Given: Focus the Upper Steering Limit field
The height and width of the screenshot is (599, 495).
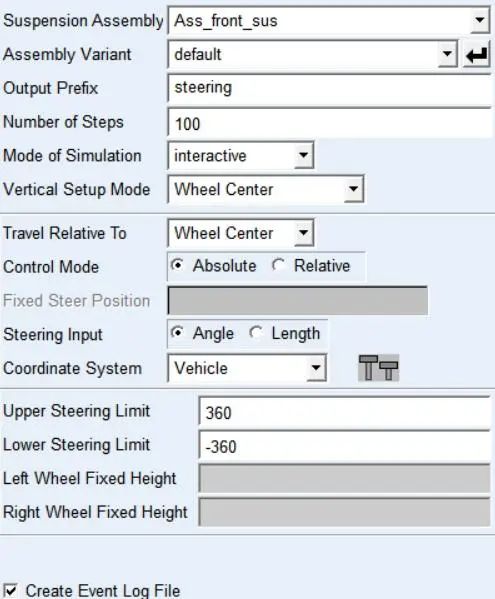Looking at the screenshot, I should pos(345,411).
